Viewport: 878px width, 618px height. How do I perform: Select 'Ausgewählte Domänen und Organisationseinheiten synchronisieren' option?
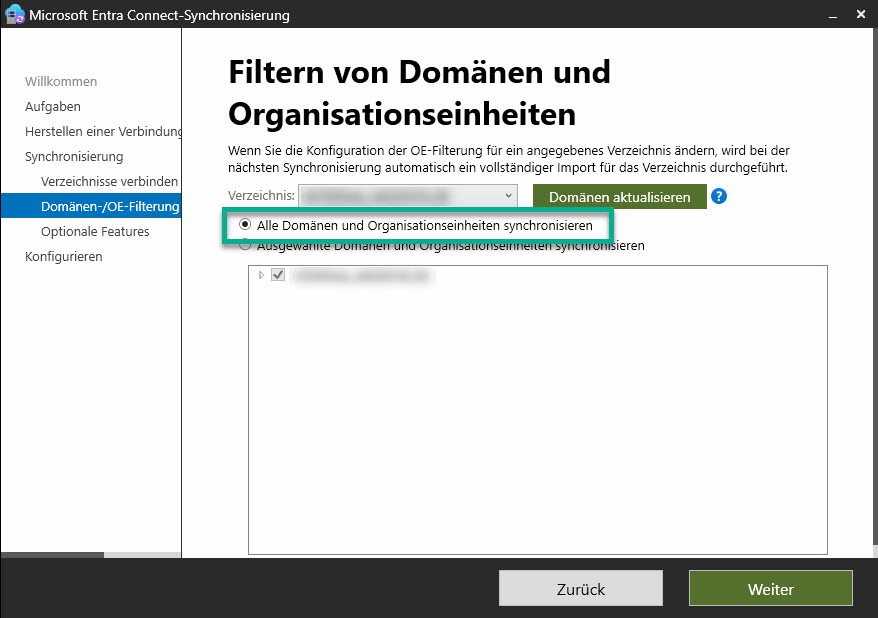pos(246,245)
